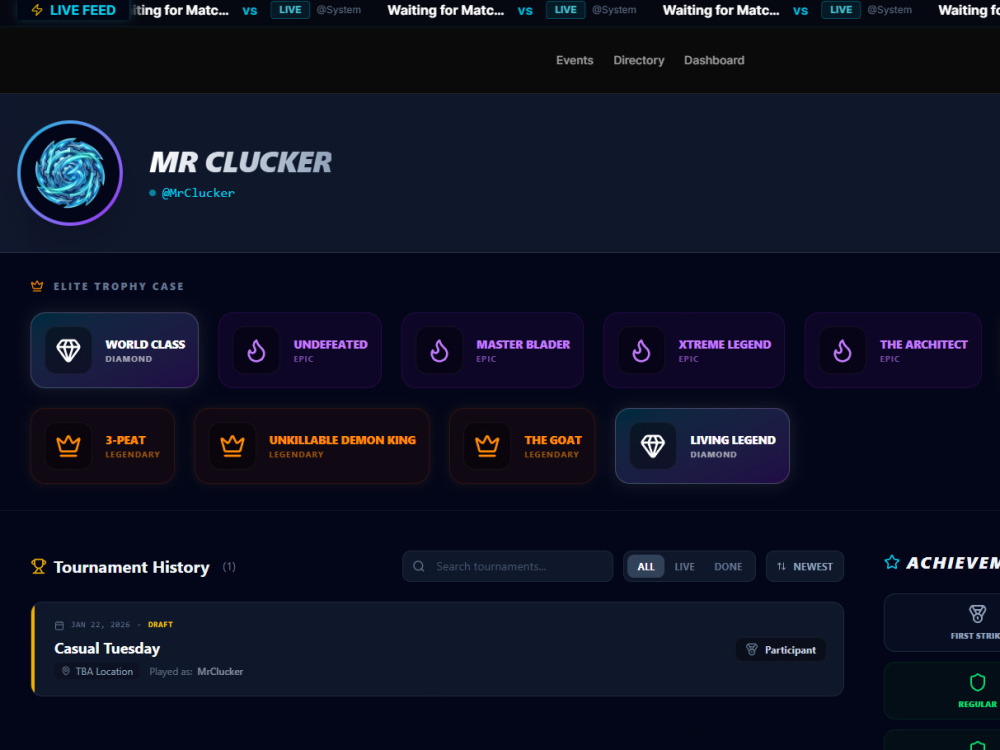This screenshot has width=1000, height=750.
Task: Click the Xtreme Legend flame icon
Action: 642,350
